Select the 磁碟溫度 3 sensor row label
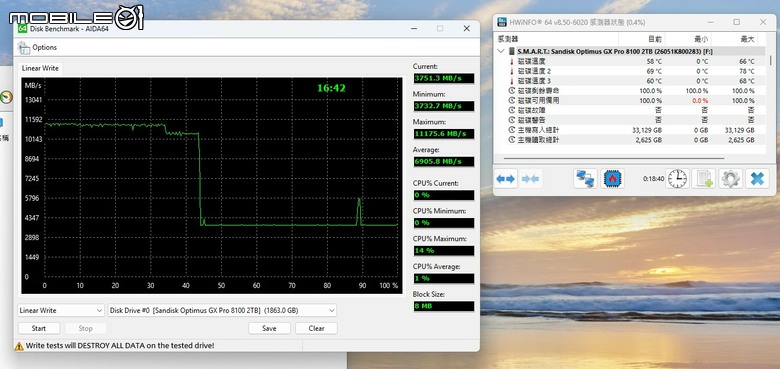The image size is (780, 369). tap(534, 81)
